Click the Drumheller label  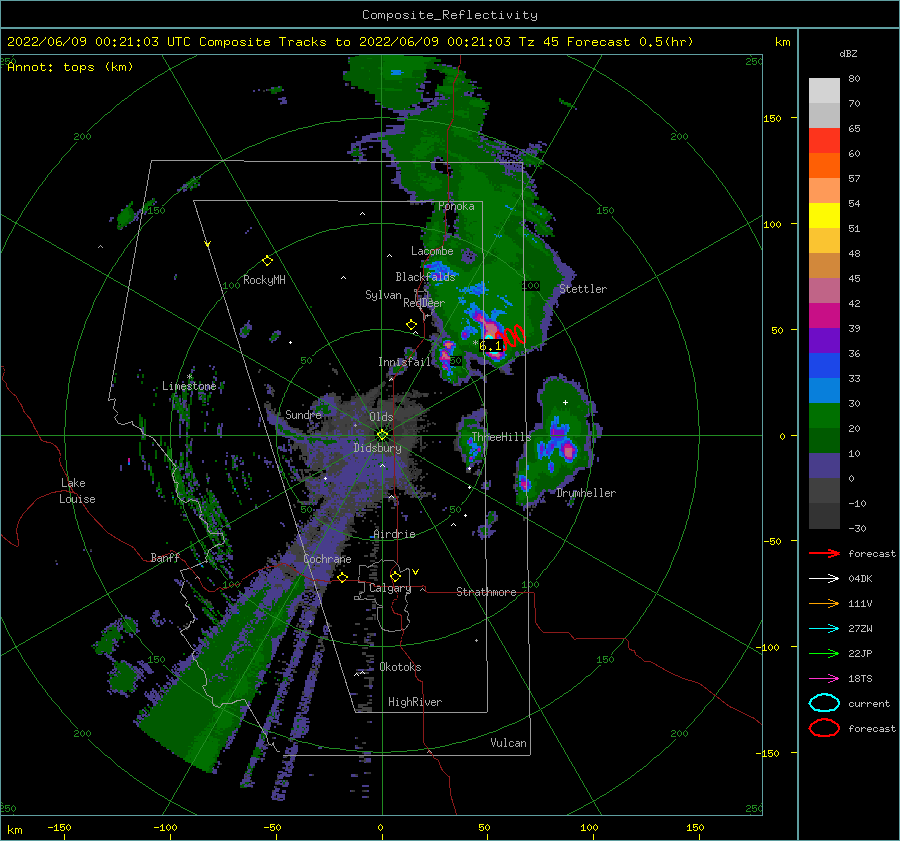[x=586, y=493]
